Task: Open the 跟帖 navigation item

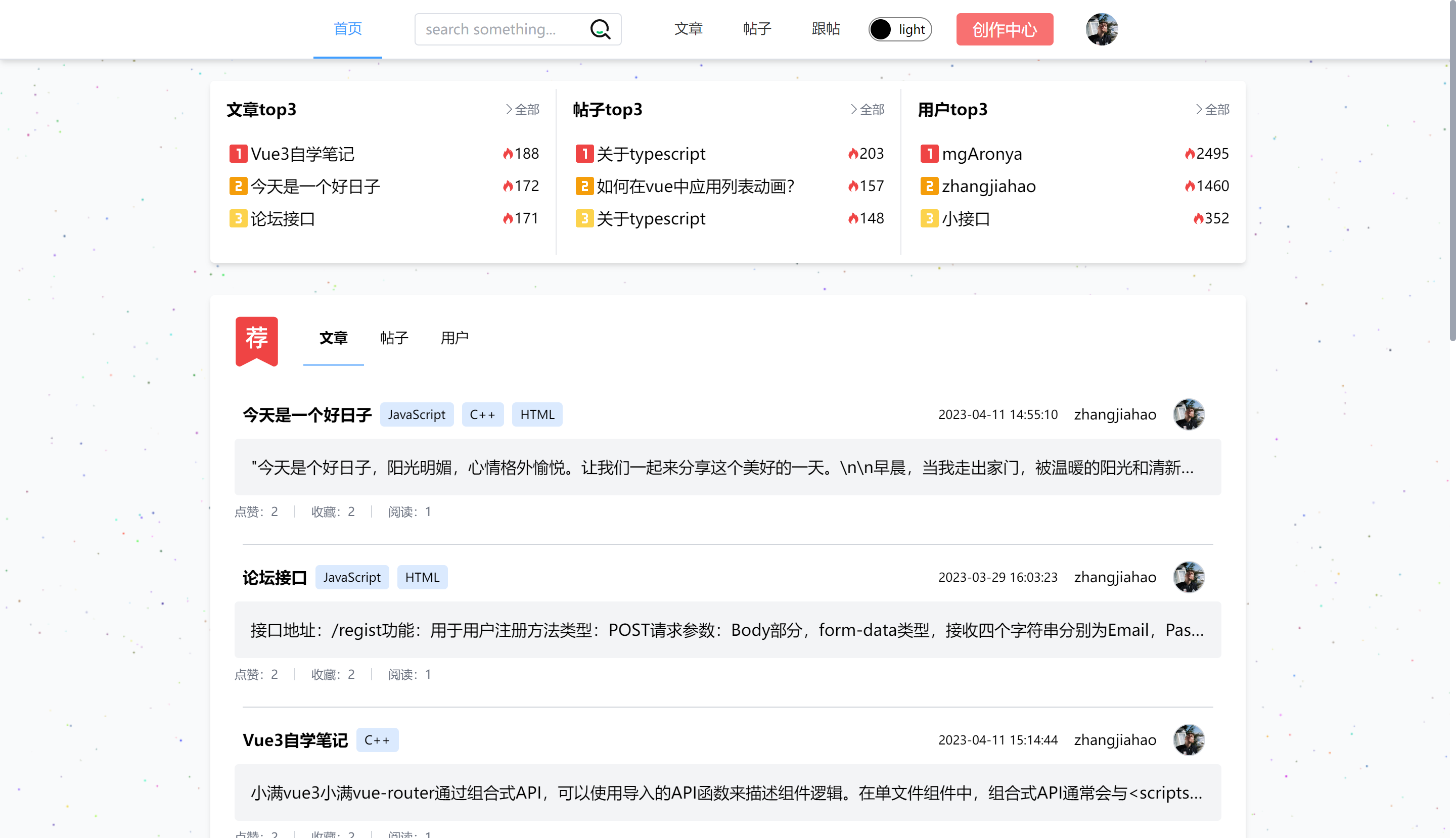Action: click(826, 29)
